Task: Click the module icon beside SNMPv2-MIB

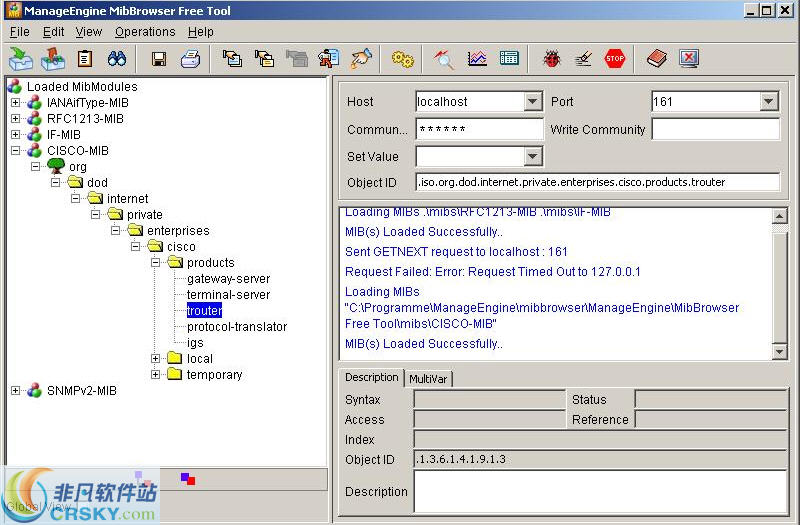Action: (x=34, y=390)
